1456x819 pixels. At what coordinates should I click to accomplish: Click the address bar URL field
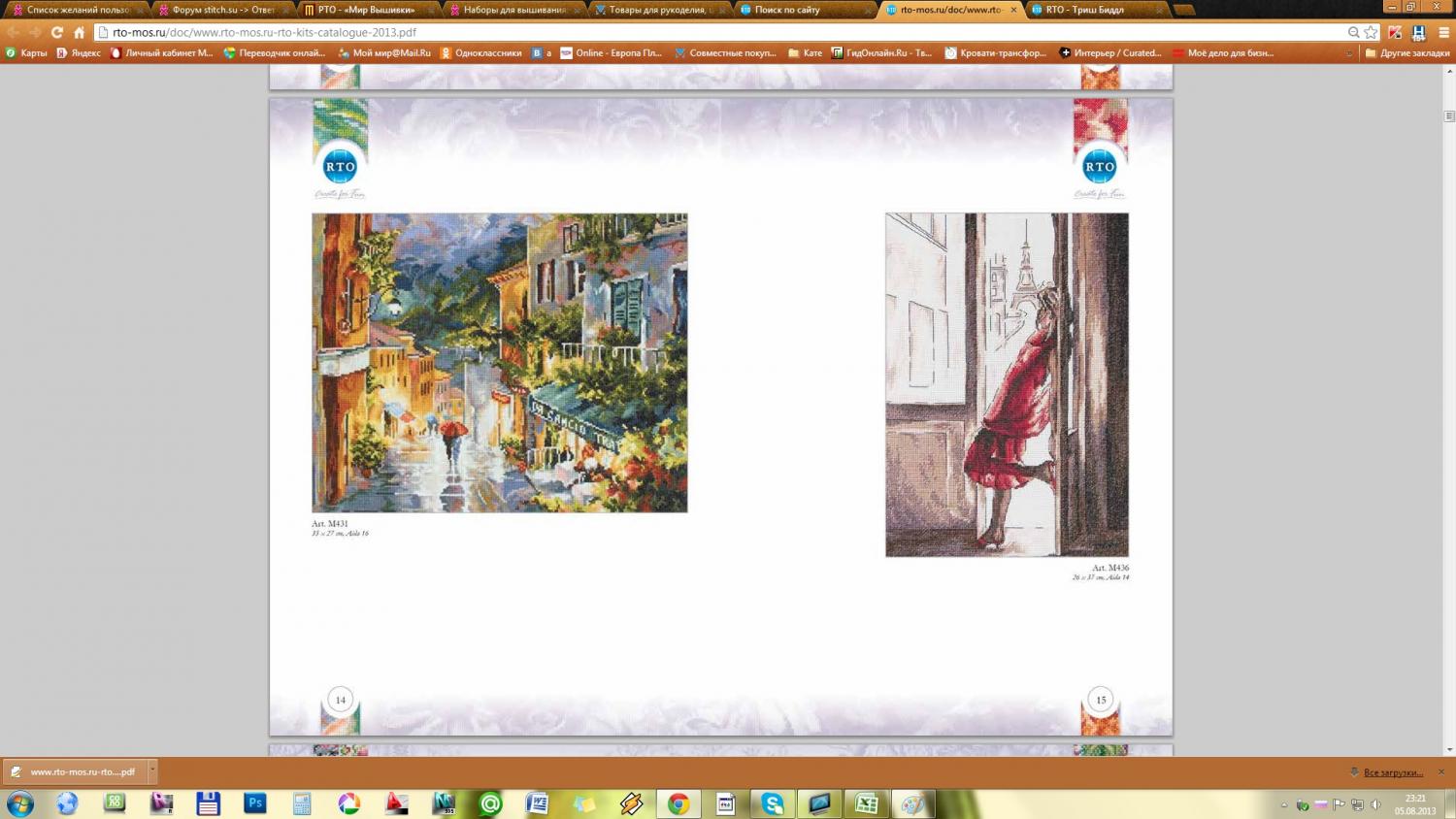[679, 32]
